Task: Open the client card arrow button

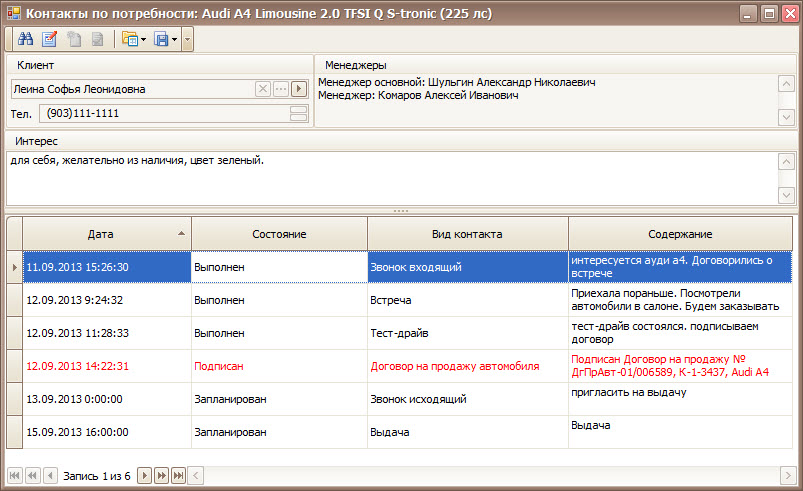Action: coord(298,89)
